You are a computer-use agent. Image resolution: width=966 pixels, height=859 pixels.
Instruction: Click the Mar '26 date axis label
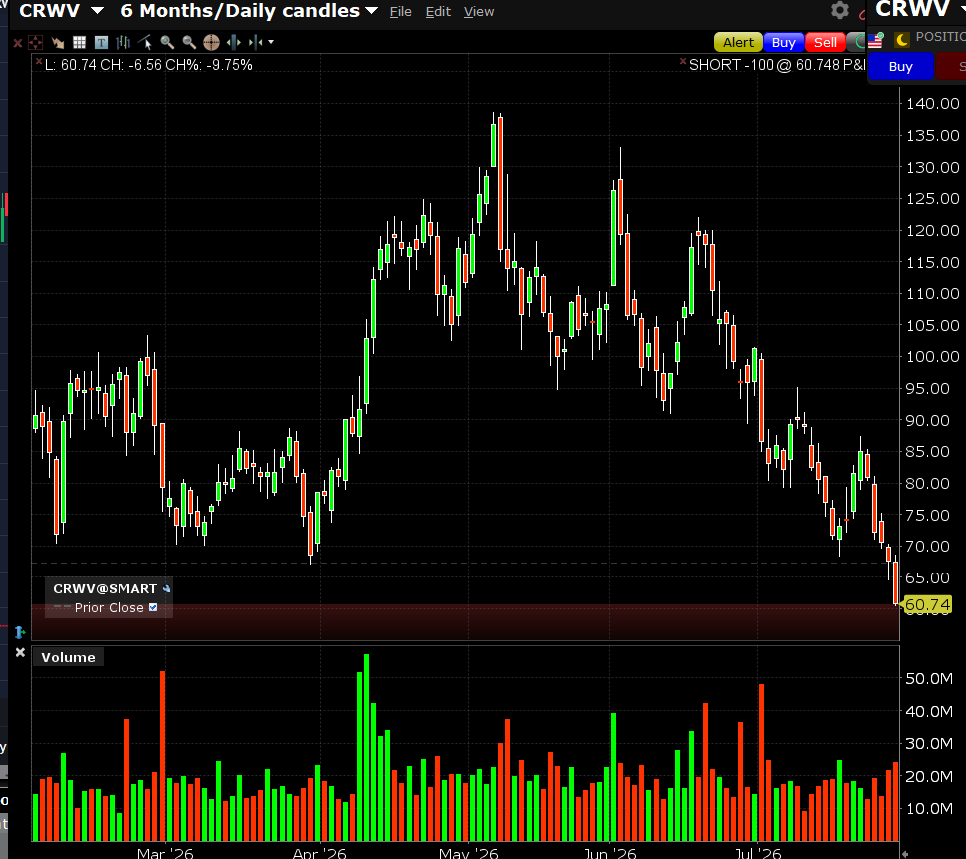(x=165, y=853)
